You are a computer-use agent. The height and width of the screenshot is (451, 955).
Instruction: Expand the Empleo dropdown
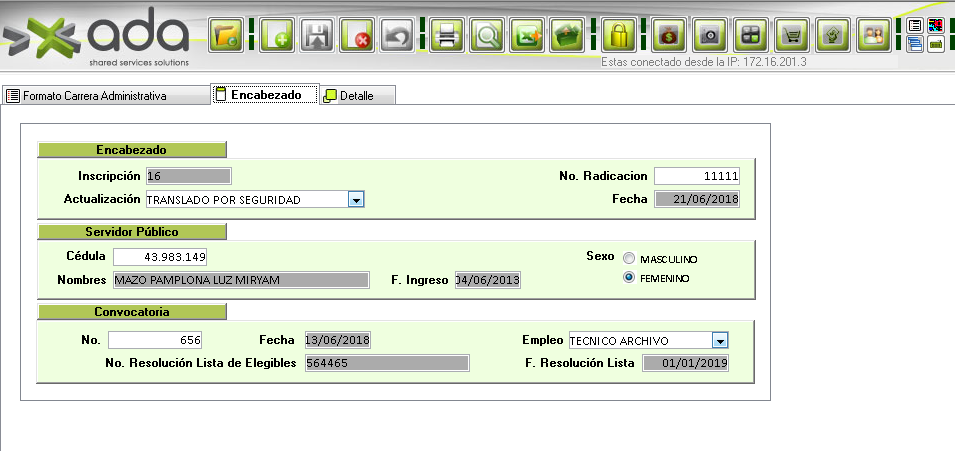pos(719,341)
